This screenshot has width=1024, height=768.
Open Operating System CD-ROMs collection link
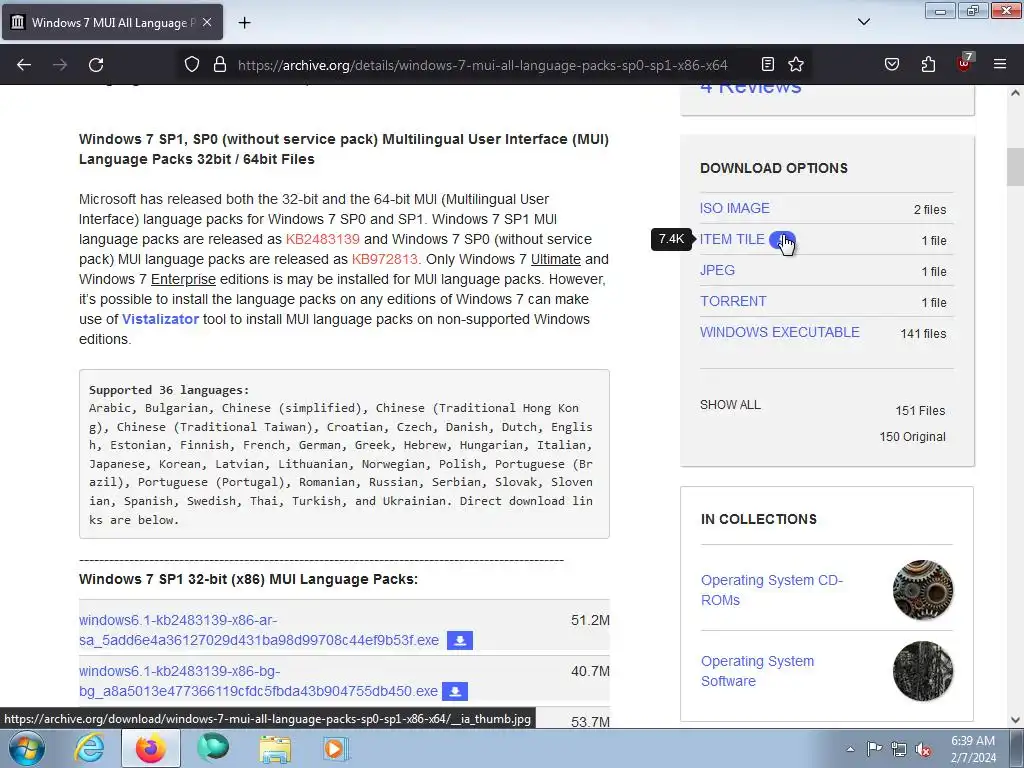(772, 590)
